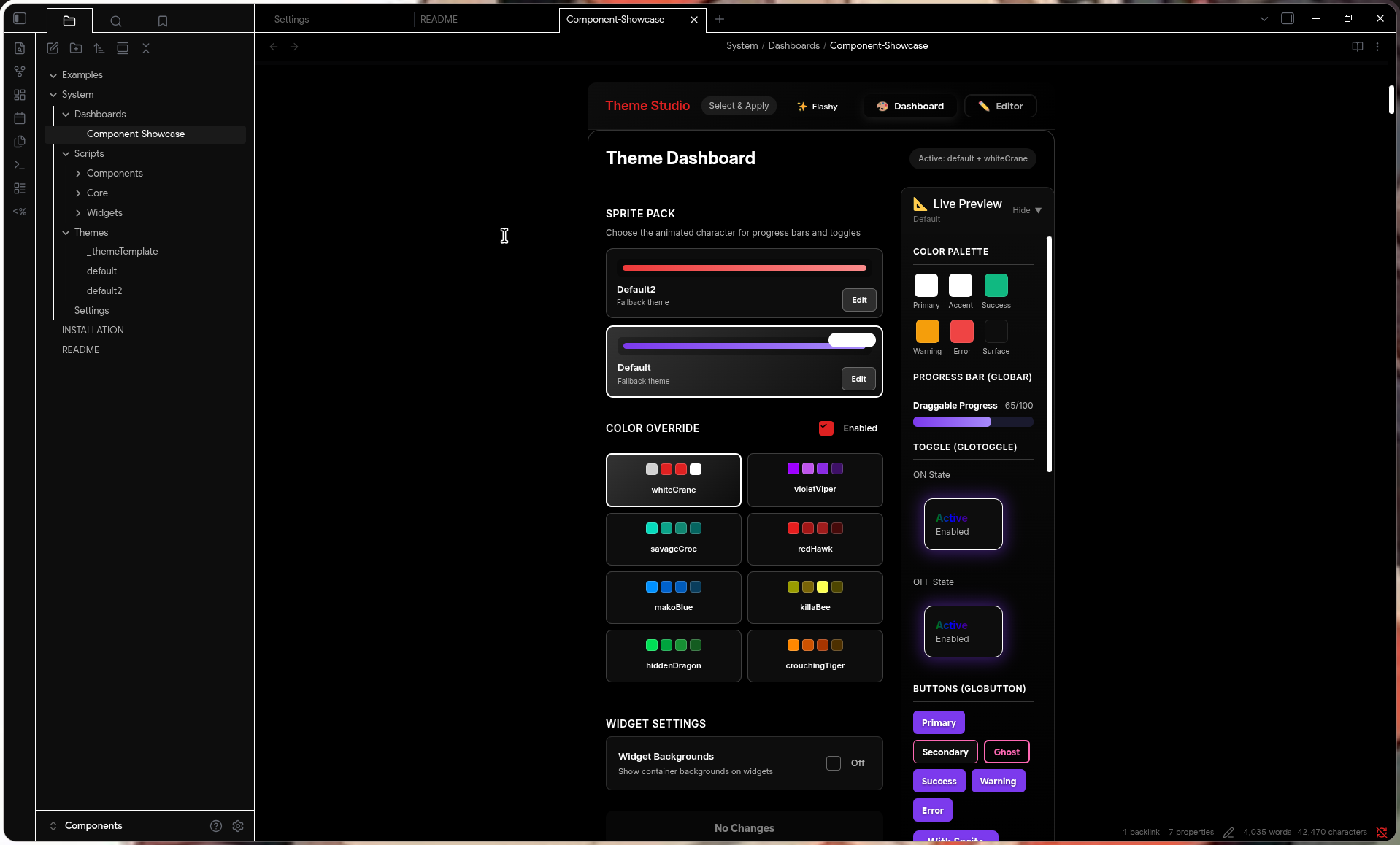The height and width of the screenshot is (845, 1400).
Task: Edit the Default2 sprite pack
Action: [x=858, y=300]
